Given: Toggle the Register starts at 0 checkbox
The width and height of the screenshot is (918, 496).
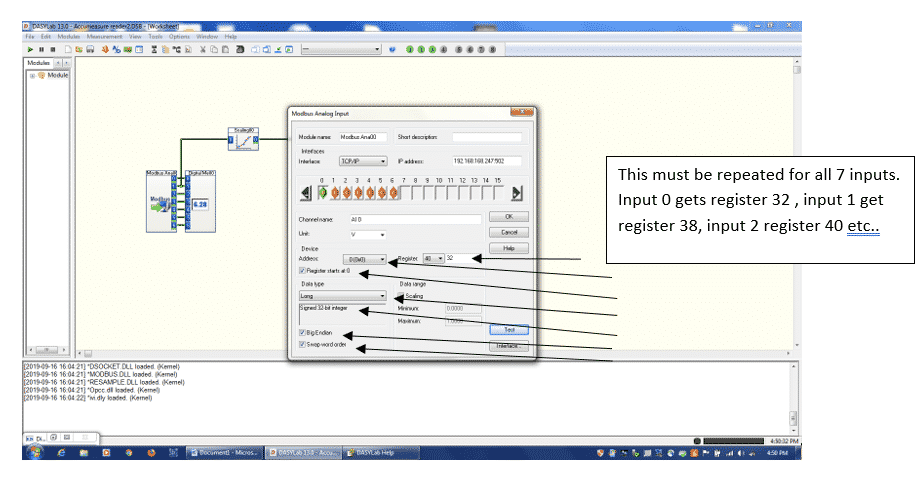Looking at the screenshot, I should pyautogui.click(x=303, y=271).
